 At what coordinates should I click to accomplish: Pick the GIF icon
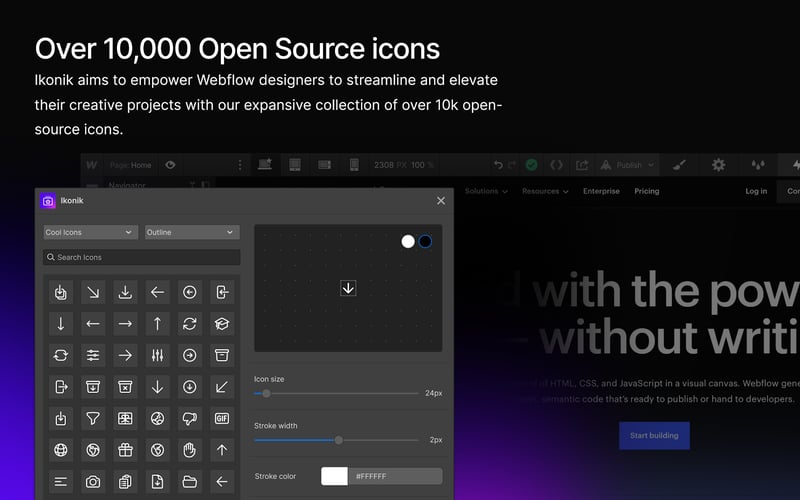click(221, 418)
